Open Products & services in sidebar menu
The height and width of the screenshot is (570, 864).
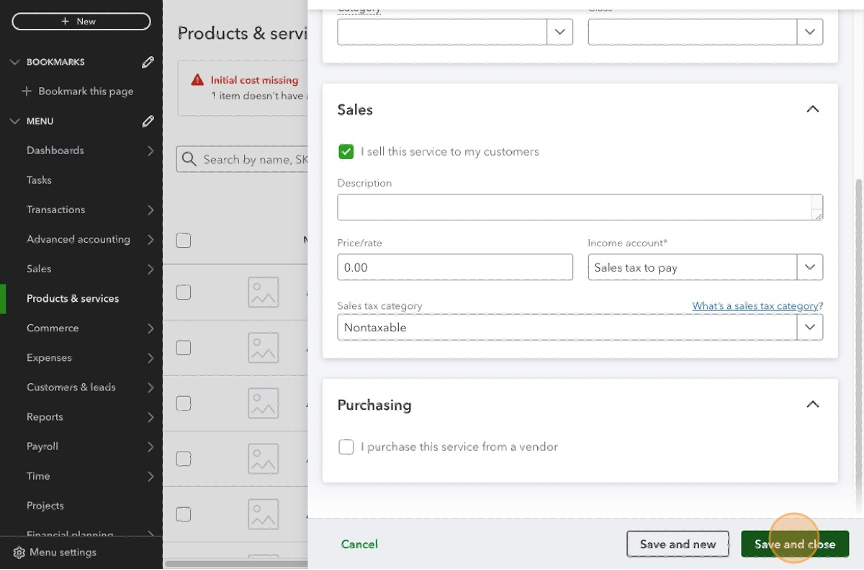[x=73, y=298]
